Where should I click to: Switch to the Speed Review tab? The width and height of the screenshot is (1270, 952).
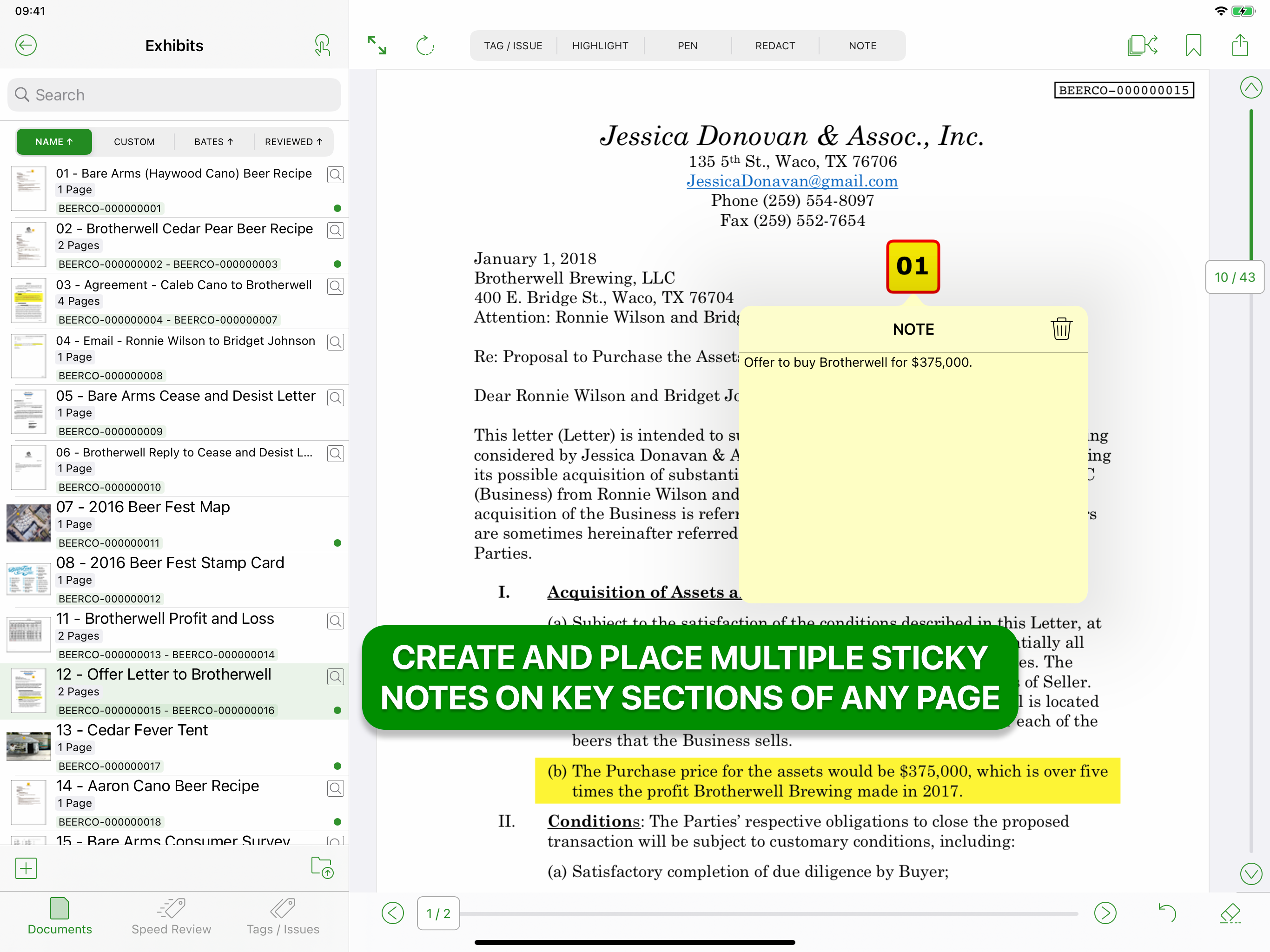click(x=171, y=916)
